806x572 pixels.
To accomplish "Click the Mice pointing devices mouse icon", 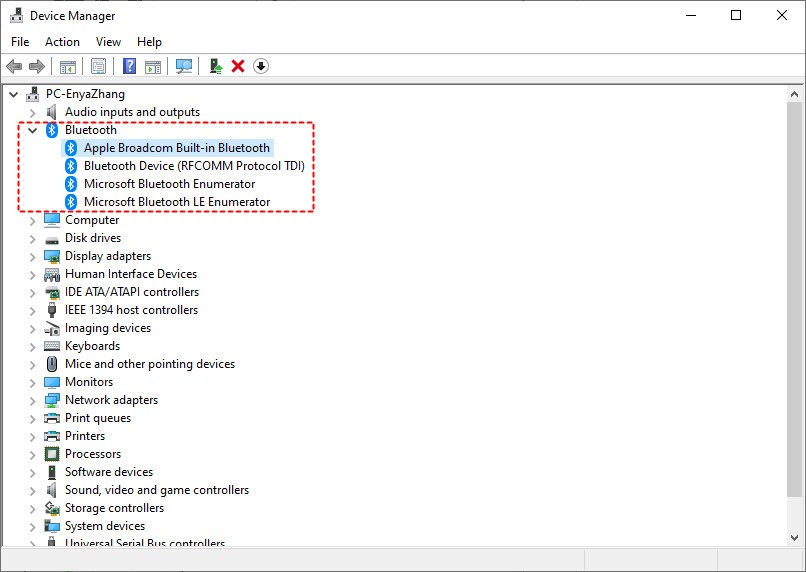I will tap(52, 364).
